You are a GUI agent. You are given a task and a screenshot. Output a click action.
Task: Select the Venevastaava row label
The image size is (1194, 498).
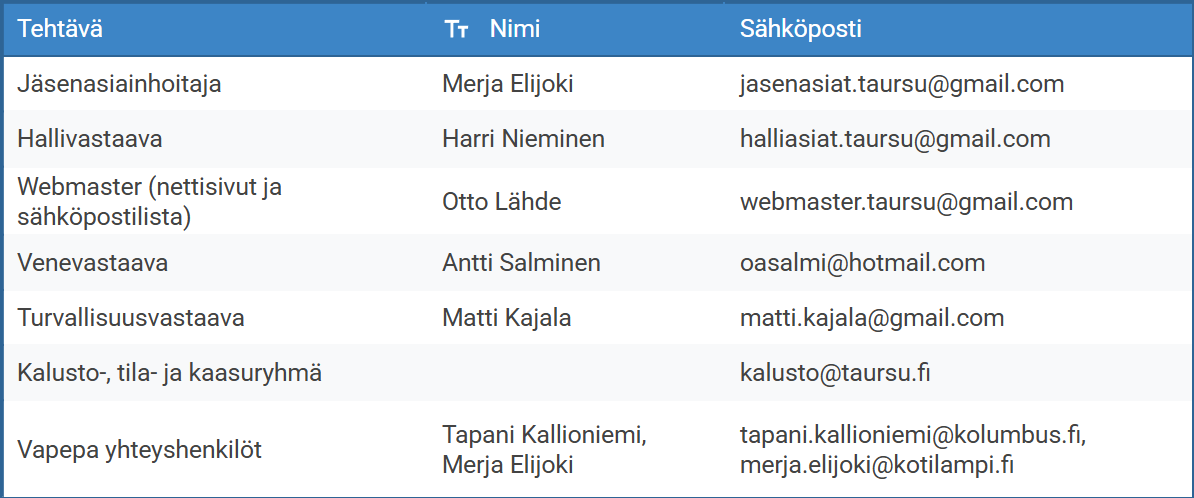click(92, 263)
